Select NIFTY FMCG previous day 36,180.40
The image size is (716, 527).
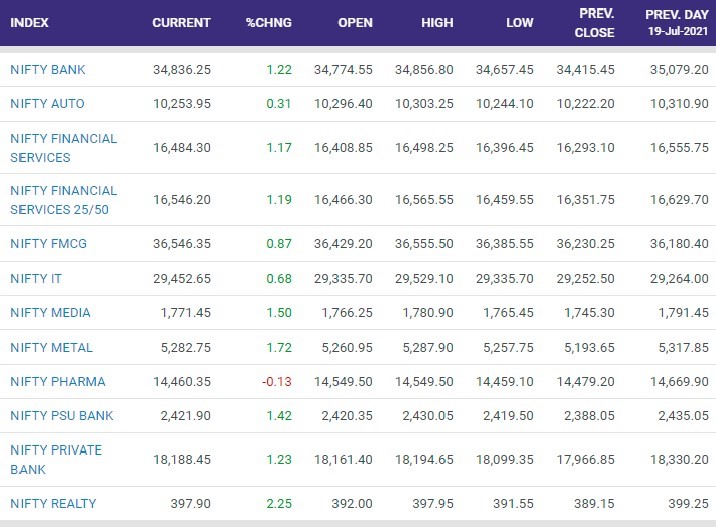tap(679, 244)
